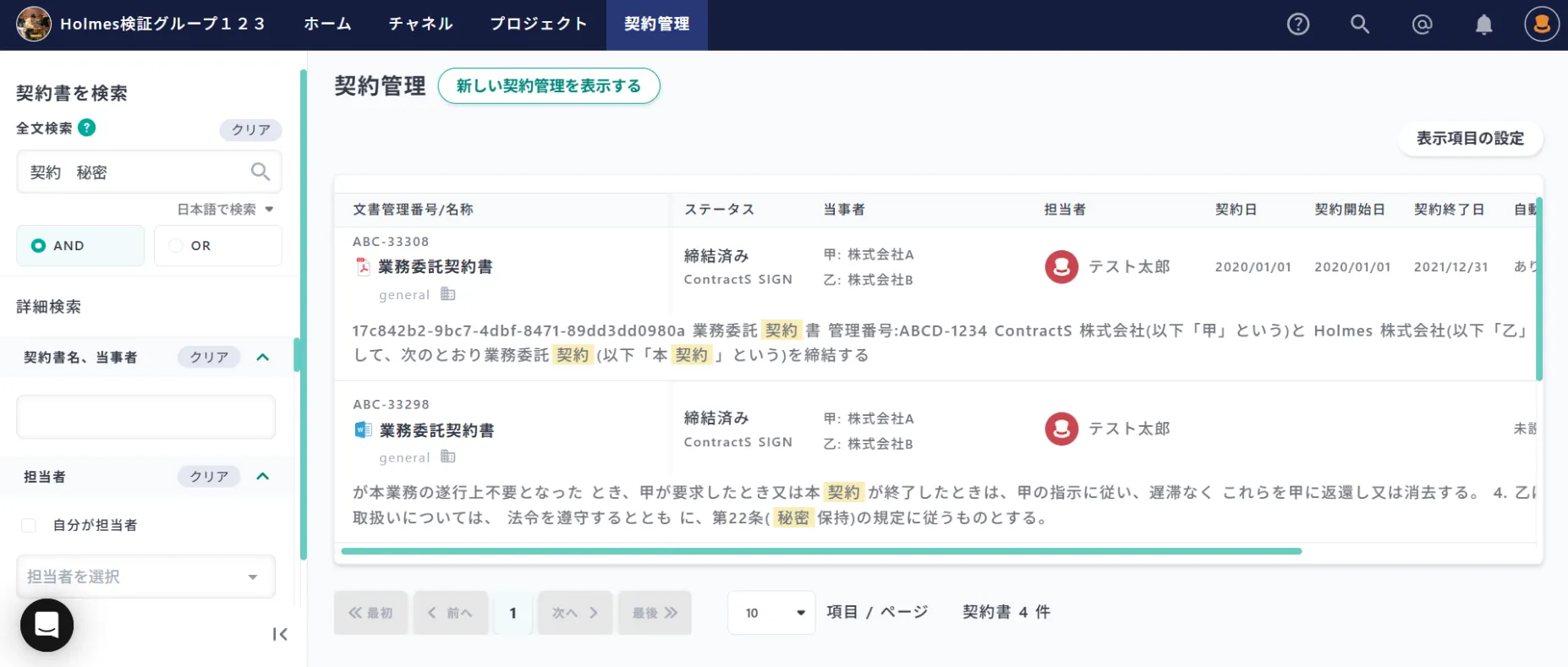Open the help question mark icon in header

[1297, 25]
